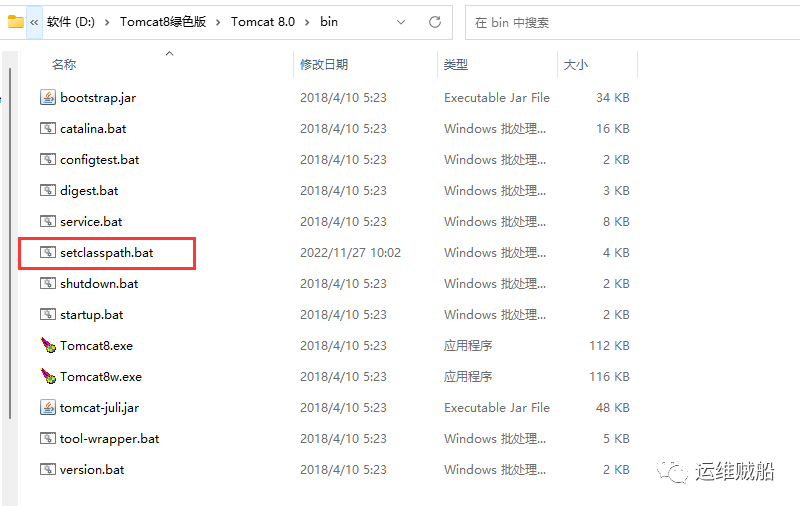This screenshot has height=506, width=800.
Task: Select the catalina.bat file name
Action: [93, 129]
